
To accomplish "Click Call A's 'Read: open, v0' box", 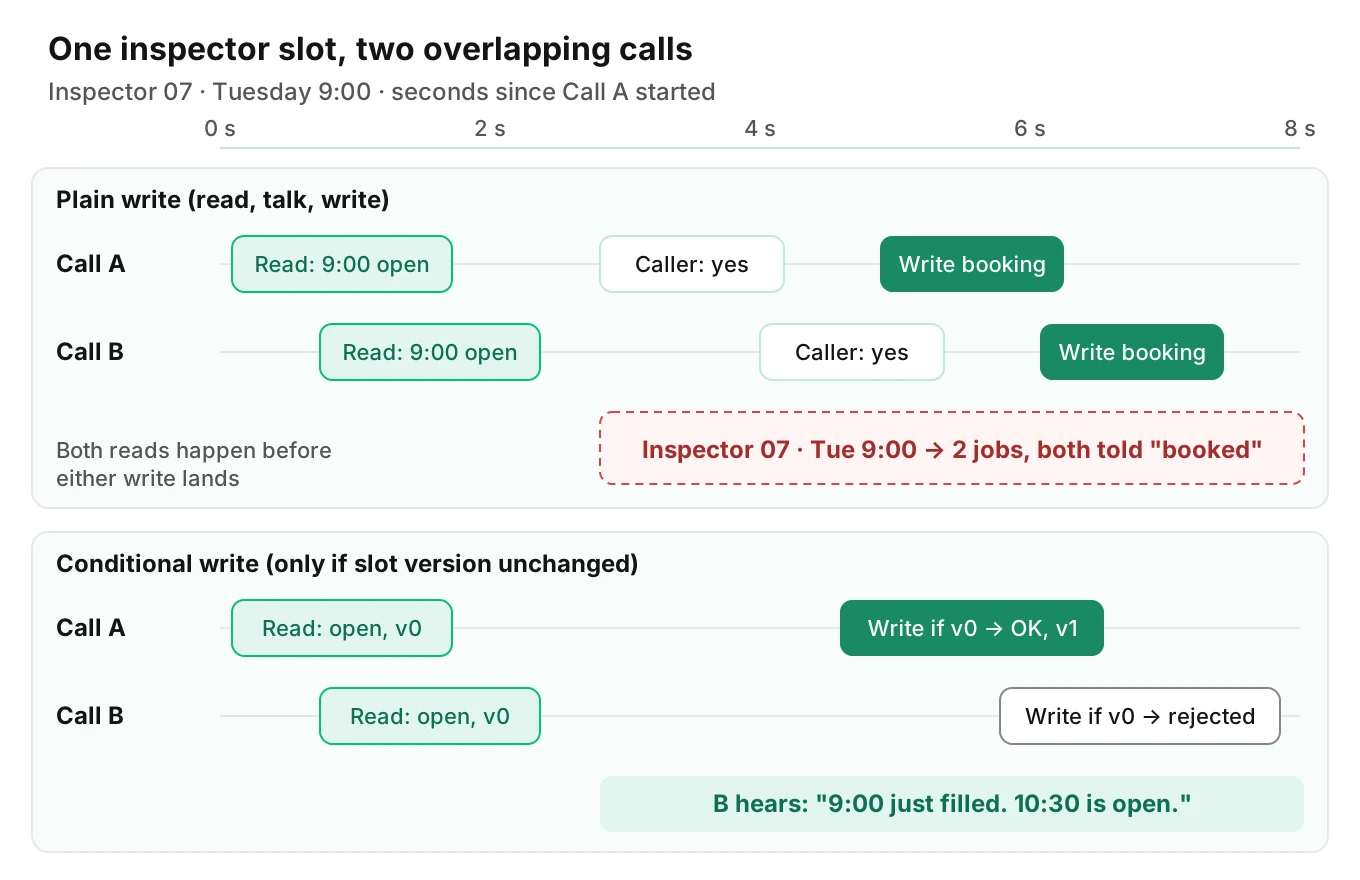I will pyautogui.click(x=342, y=628).
